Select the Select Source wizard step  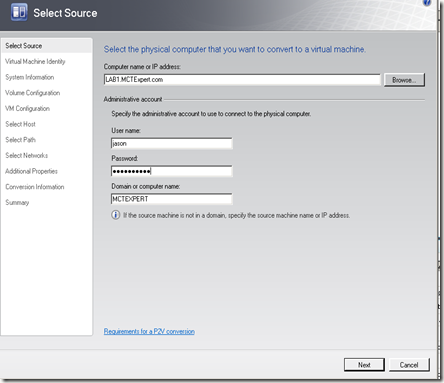[46, 46]
